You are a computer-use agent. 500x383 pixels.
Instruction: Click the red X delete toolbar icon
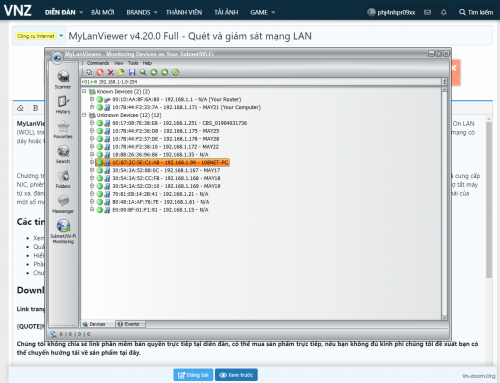pyautogui.click(x=111, y=72)
